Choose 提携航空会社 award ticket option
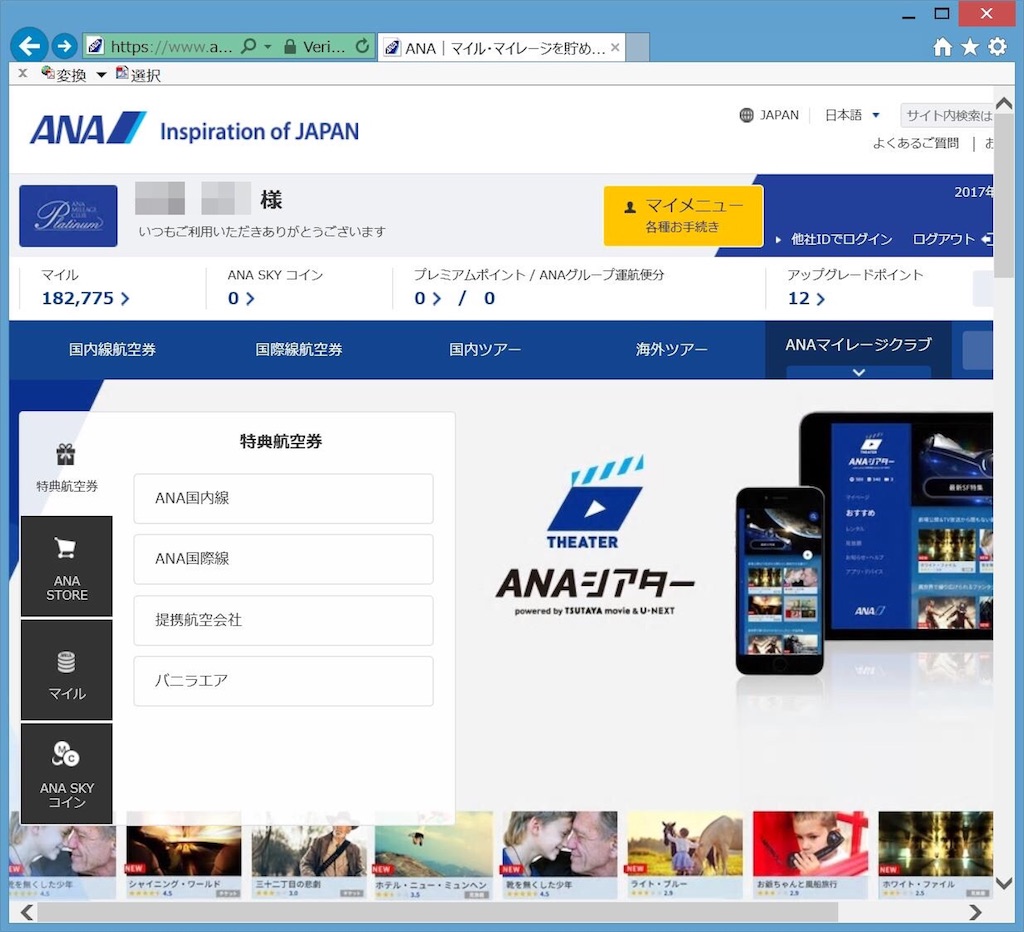The height and width of the screenshot is (932, 1024). click(283, 620)
